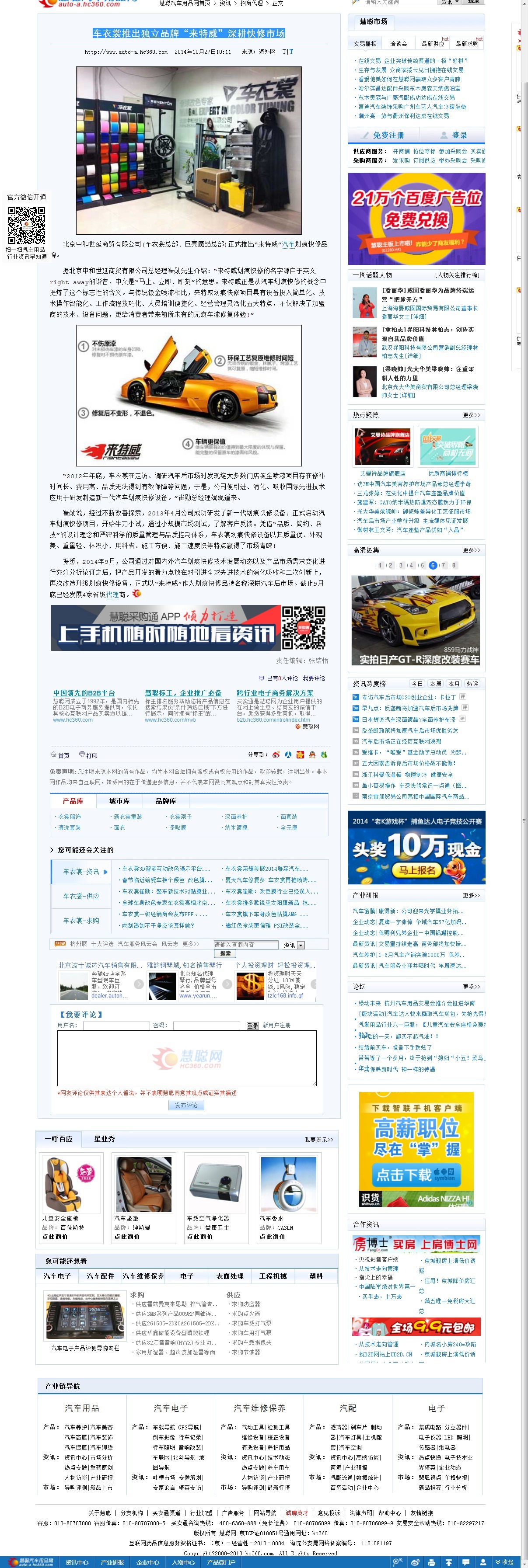Image resolution: width=528 pixels, height=1568 pixels.
Task: Switch to 星业秀 tab
Action: tap(104, 1139)
